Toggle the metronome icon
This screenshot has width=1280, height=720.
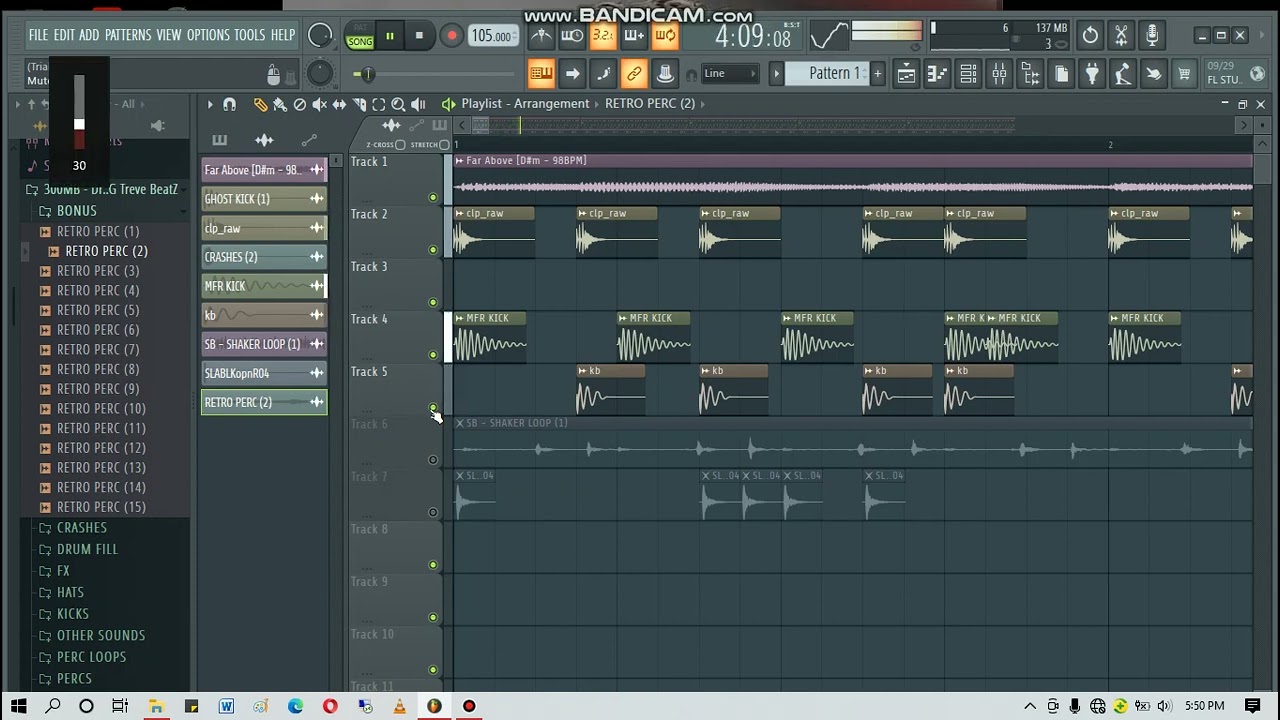coord(541,36)
